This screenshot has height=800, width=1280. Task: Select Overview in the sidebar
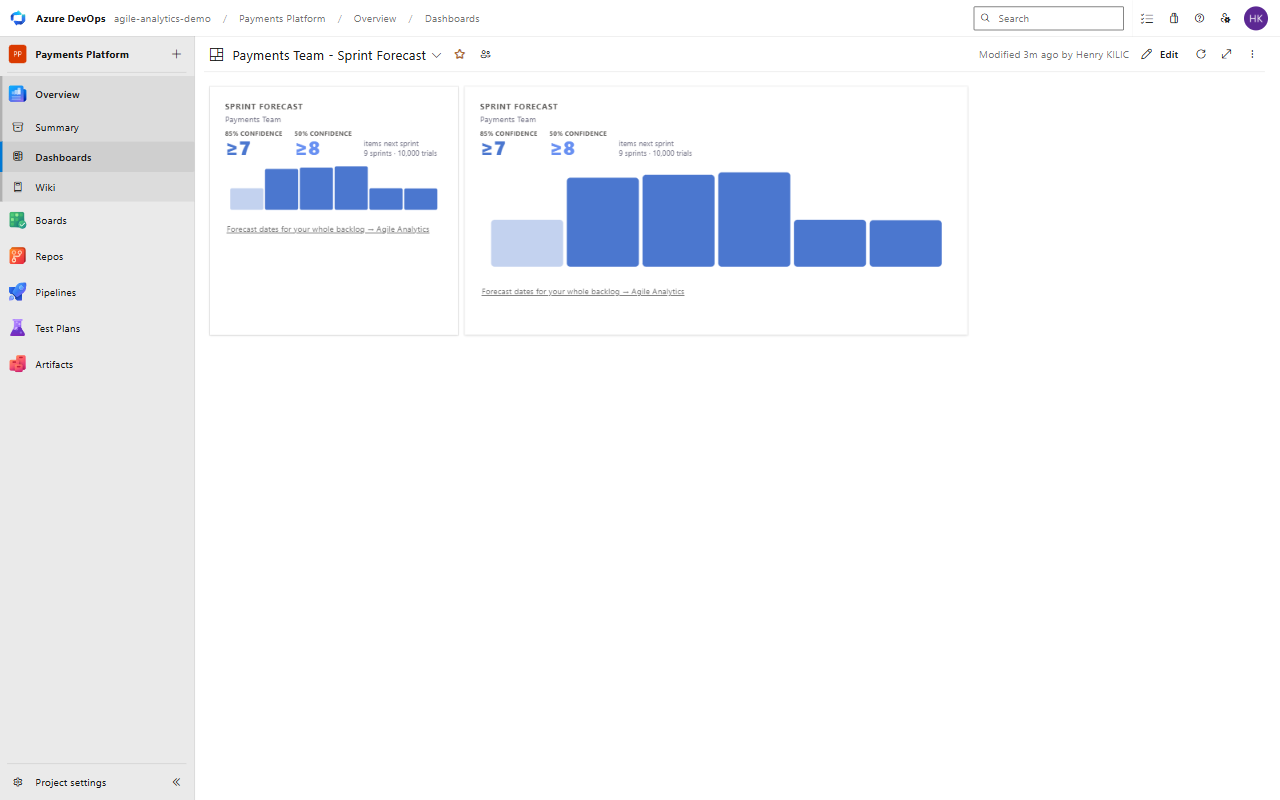point(97,94)
